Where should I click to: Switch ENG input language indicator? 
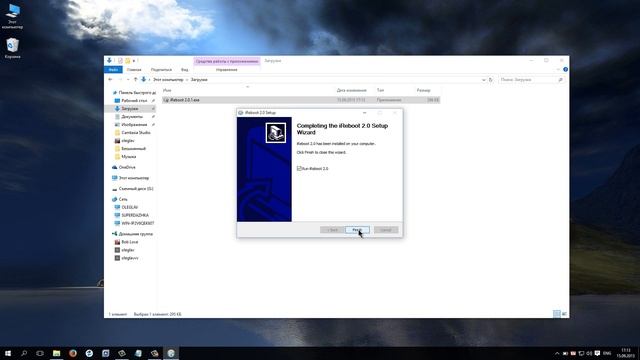[607, 353]
